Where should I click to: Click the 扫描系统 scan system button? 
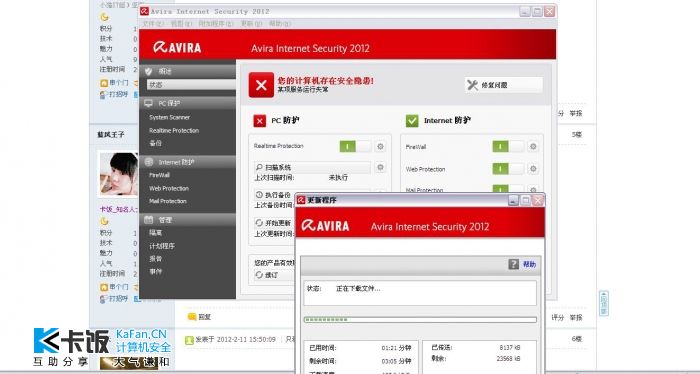click(312, 167)
